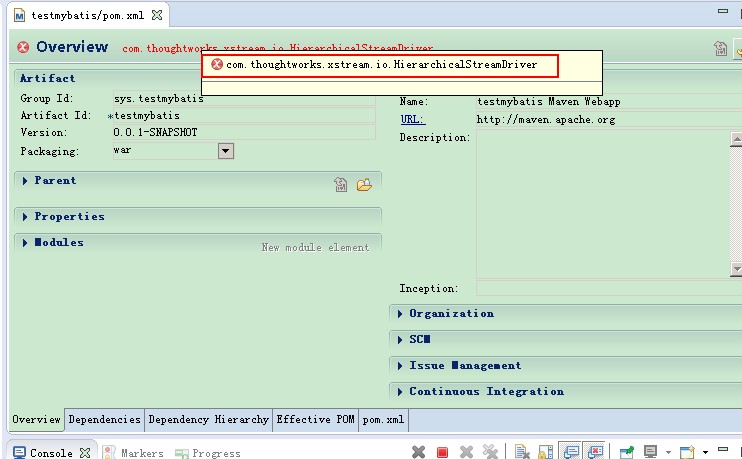The image size is (742, 459).
Task: Toggle console Scroll Lock
Action: (545, 452)
